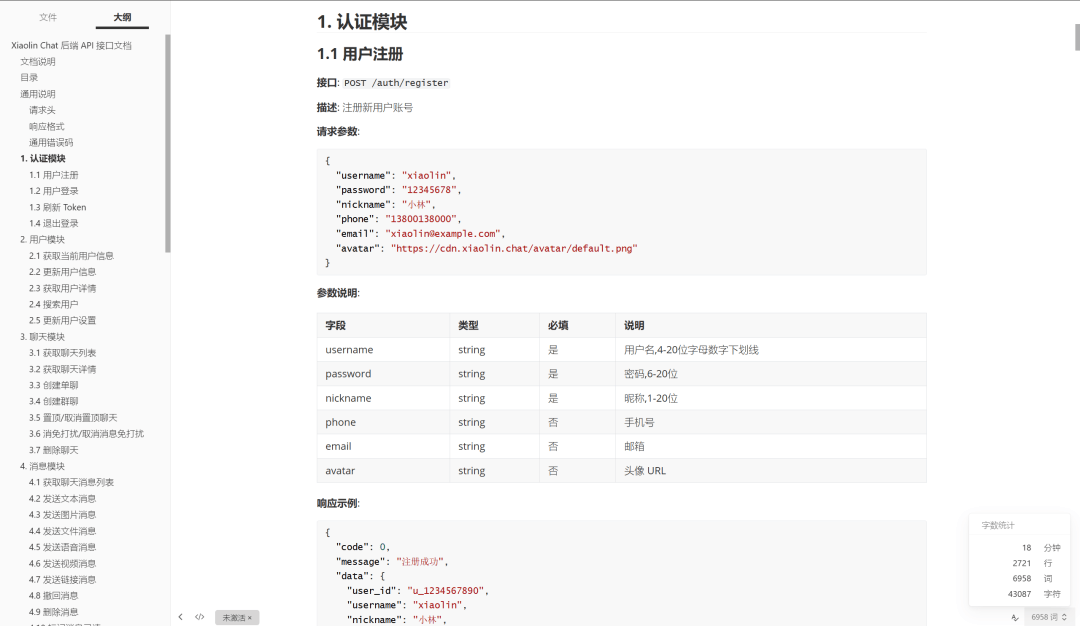Jump to 4.2 发送文本消息 section
Screen dimensions: 1080x626
(x=62, y=498)
